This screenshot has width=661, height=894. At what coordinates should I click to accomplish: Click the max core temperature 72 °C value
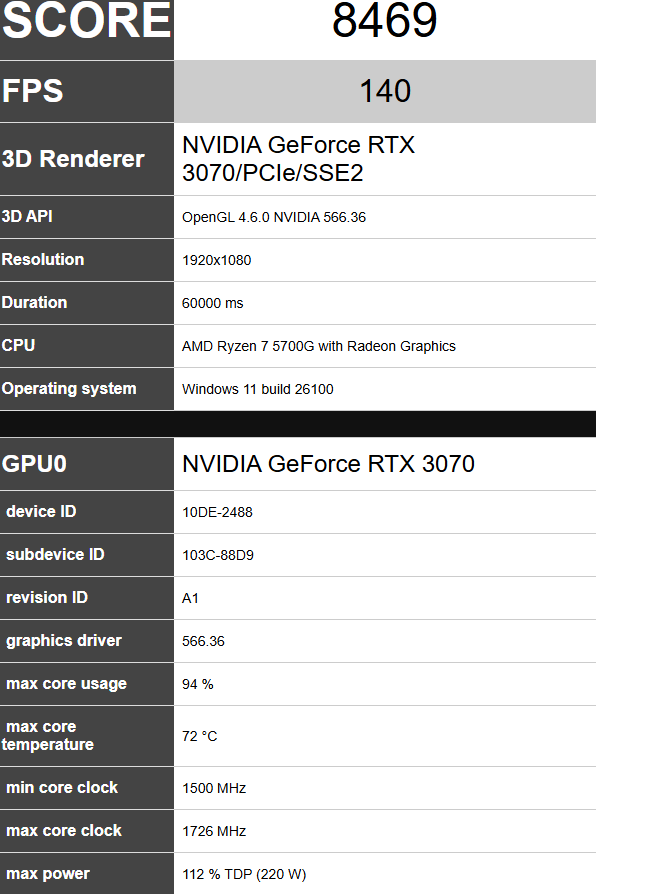(200, 736)
